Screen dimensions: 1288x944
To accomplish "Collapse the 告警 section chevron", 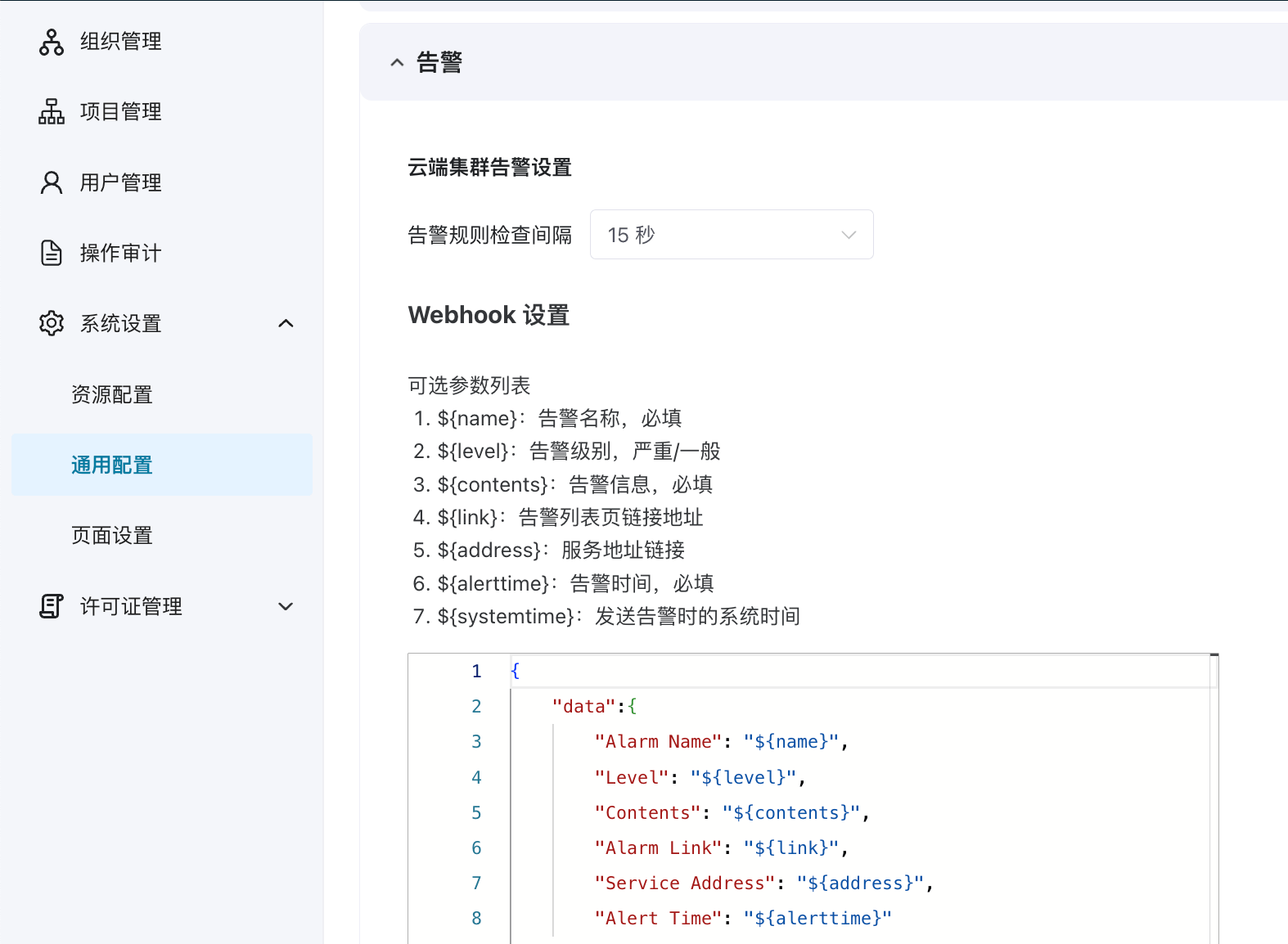I will 397,62.
